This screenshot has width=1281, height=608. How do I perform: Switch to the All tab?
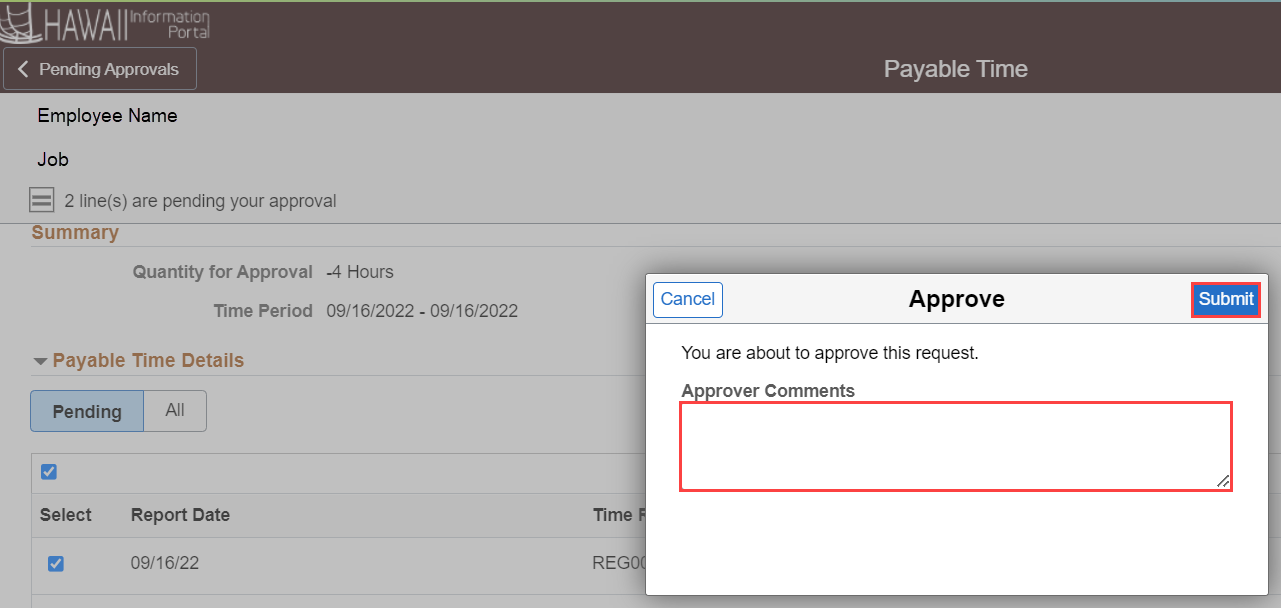(x=175, y=411)
